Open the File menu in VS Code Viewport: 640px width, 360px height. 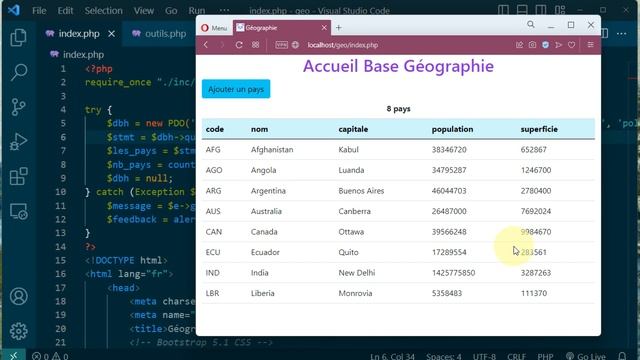point(39,11)
